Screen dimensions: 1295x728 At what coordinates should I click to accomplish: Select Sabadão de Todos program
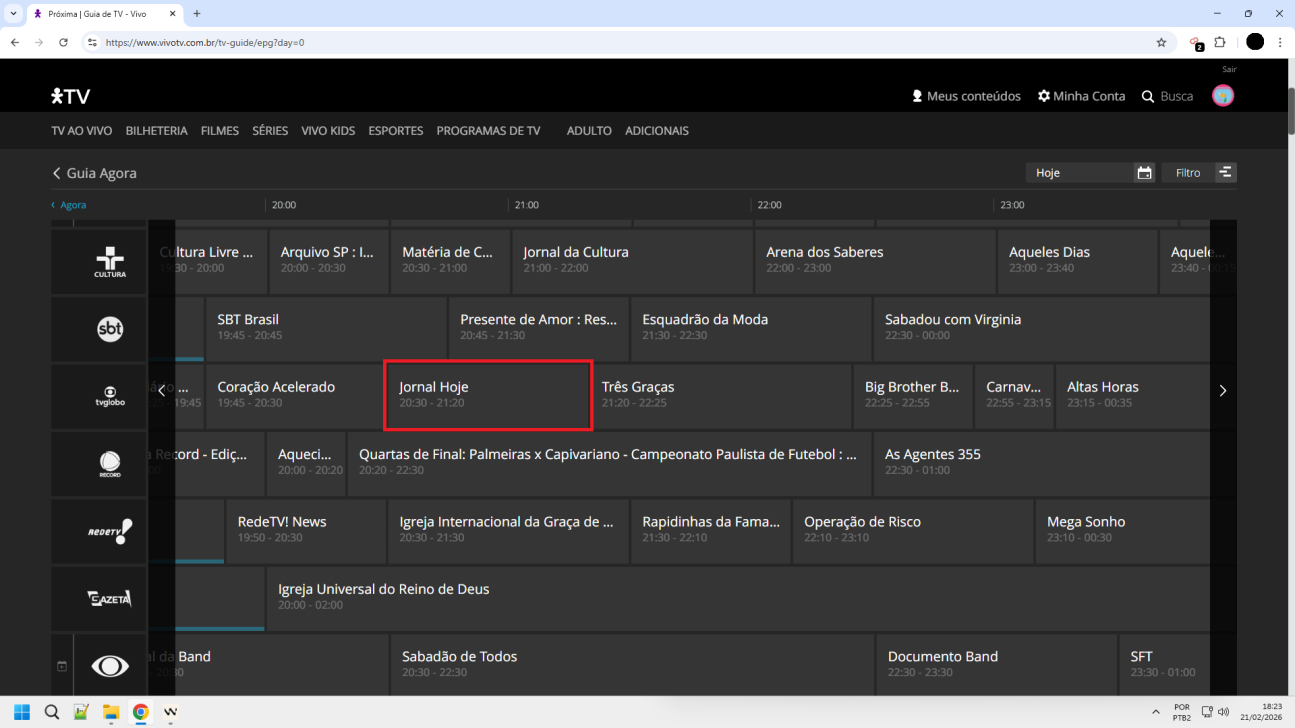click(x=632, y=665)
